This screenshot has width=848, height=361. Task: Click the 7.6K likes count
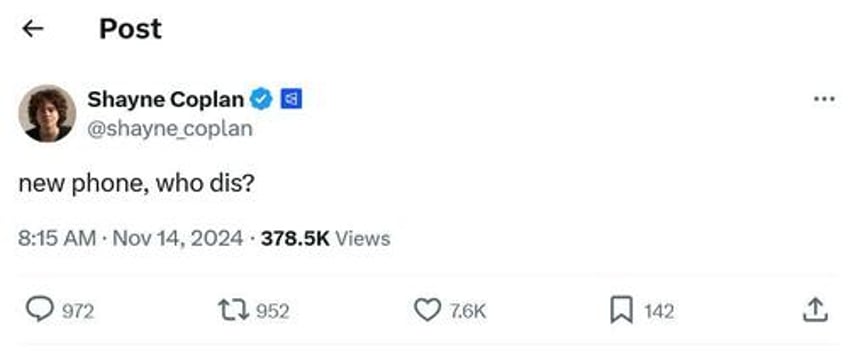click(468, 312)
